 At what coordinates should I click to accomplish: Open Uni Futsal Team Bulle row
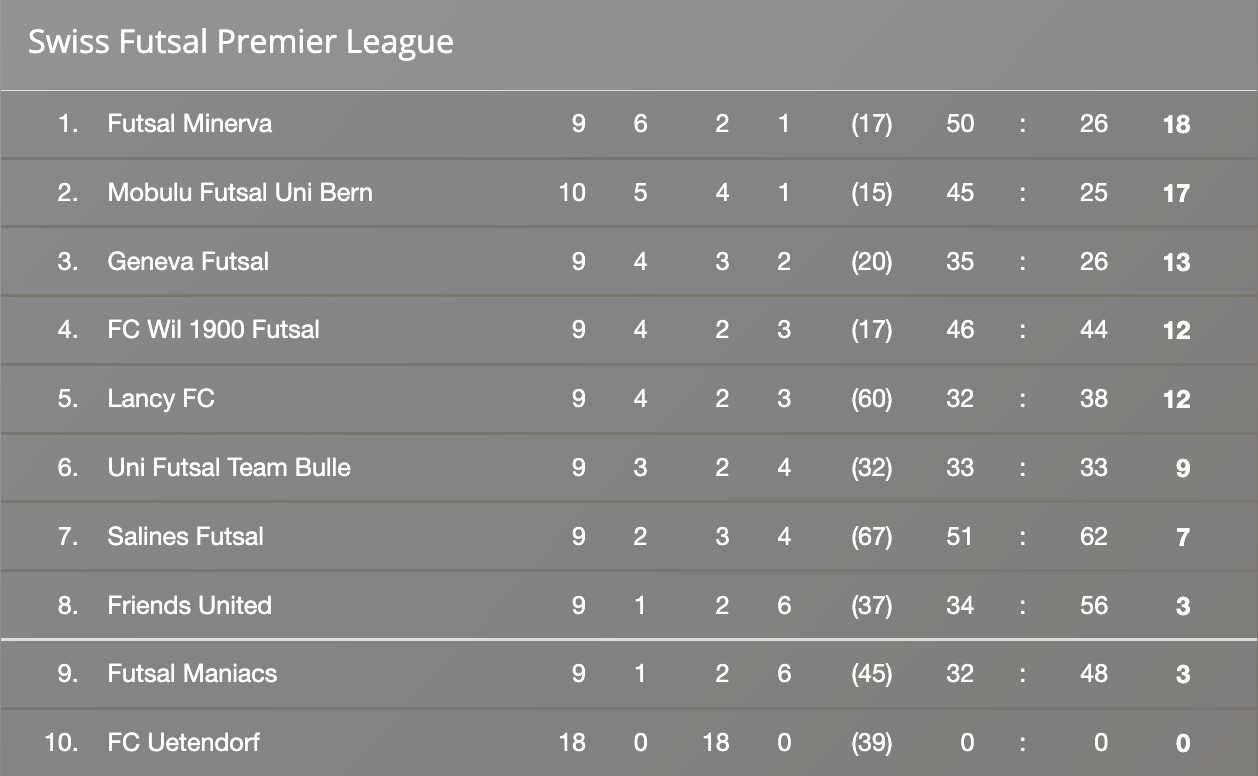pos(228,467)
